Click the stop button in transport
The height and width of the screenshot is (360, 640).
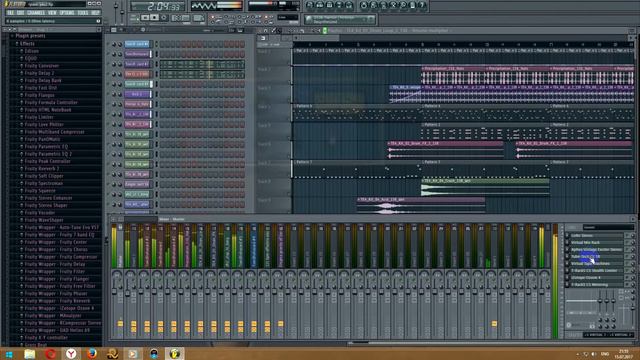pyautogui.click(x=155, y=18)
